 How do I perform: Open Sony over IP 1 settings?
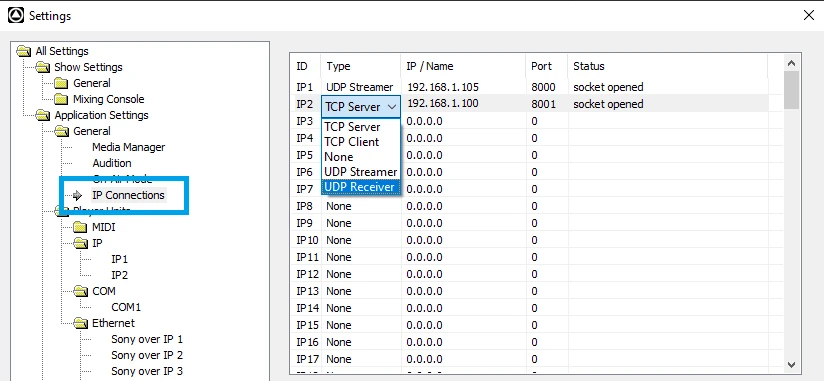click(x=147, y=339)
